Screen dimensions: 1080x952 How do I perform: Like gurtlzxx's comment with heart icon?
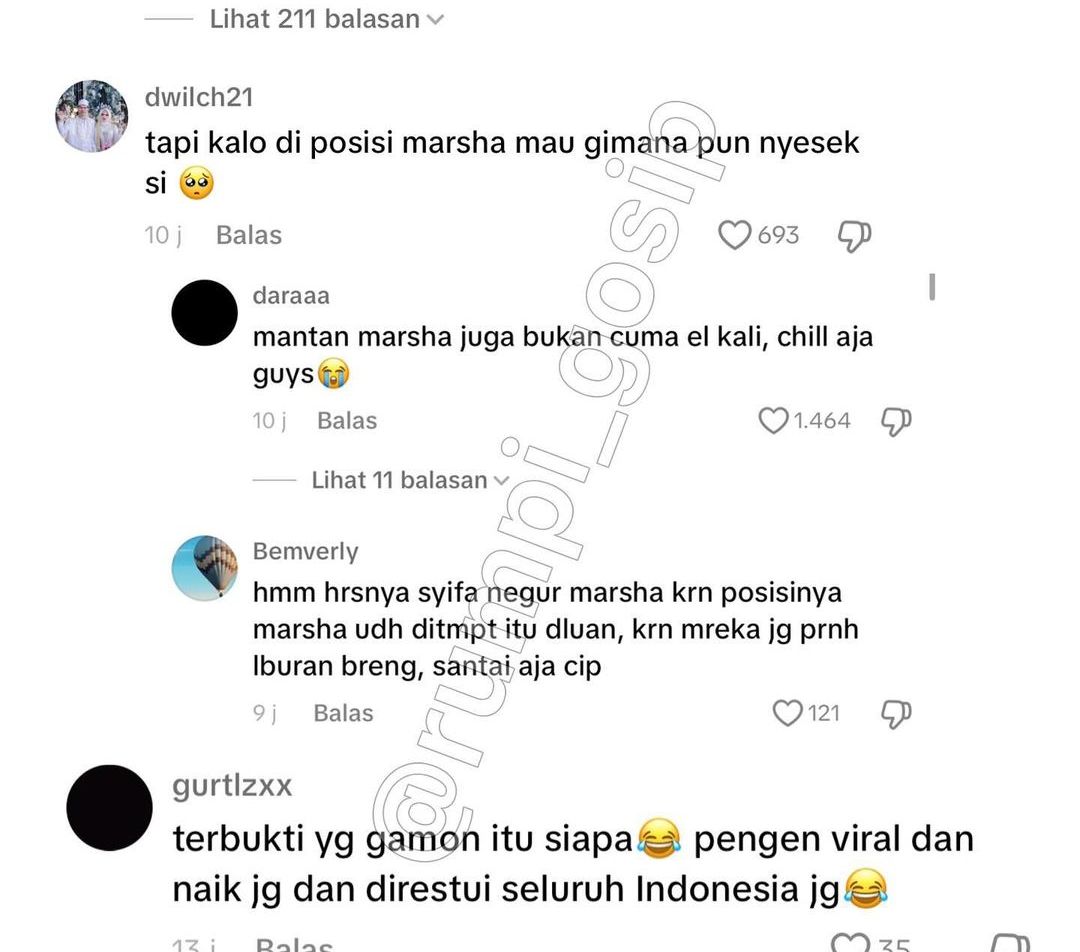[851, 943]
